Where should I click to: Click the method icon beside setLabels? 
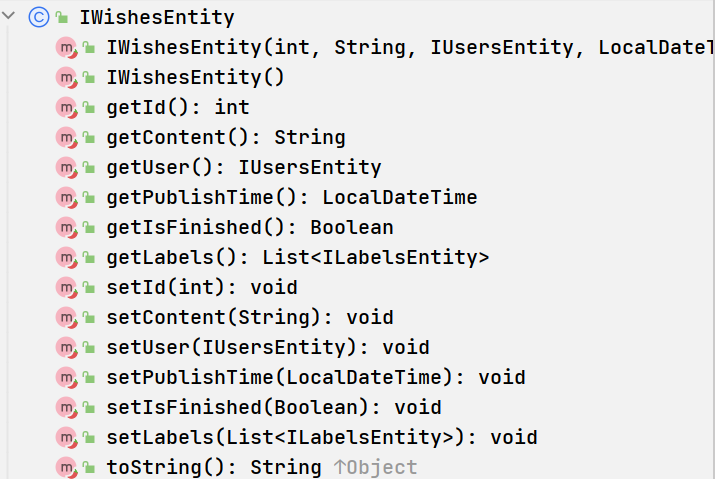pyautogui.click(x=67, y=438)
